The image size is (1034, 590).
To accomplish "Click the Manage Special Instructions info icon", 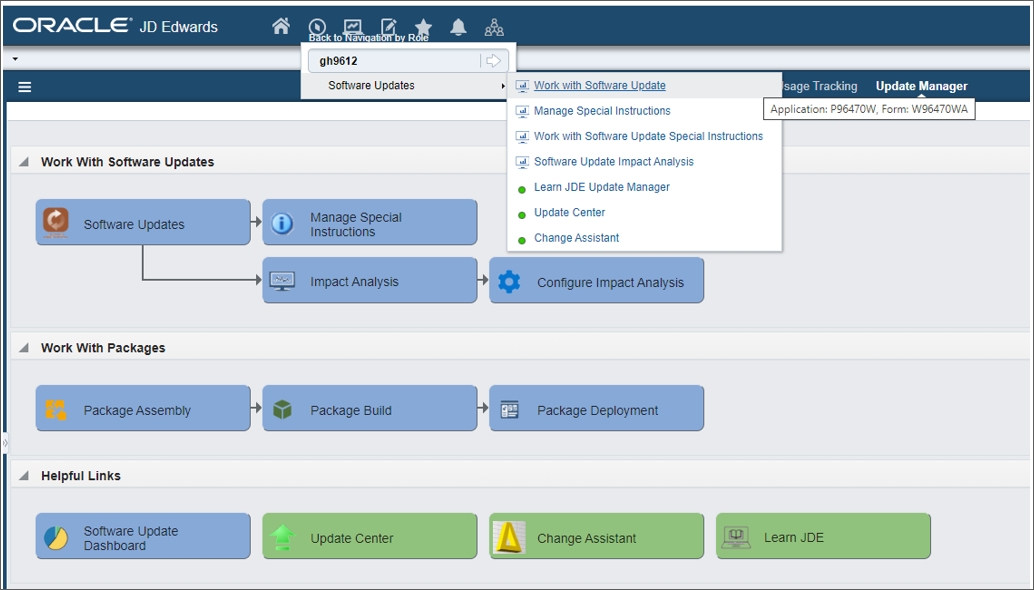I will 282,223.
